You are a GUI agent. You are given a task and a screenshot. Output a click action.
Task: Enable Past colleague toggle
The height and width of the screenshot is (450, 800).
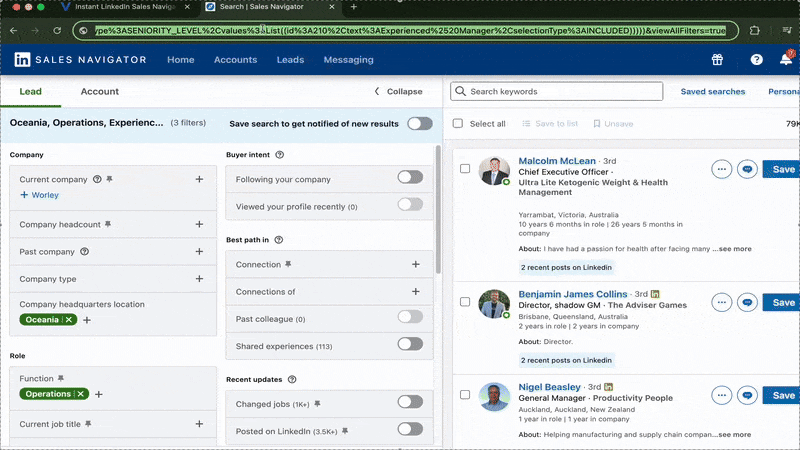pyautogui.click(x=410, y=317)
